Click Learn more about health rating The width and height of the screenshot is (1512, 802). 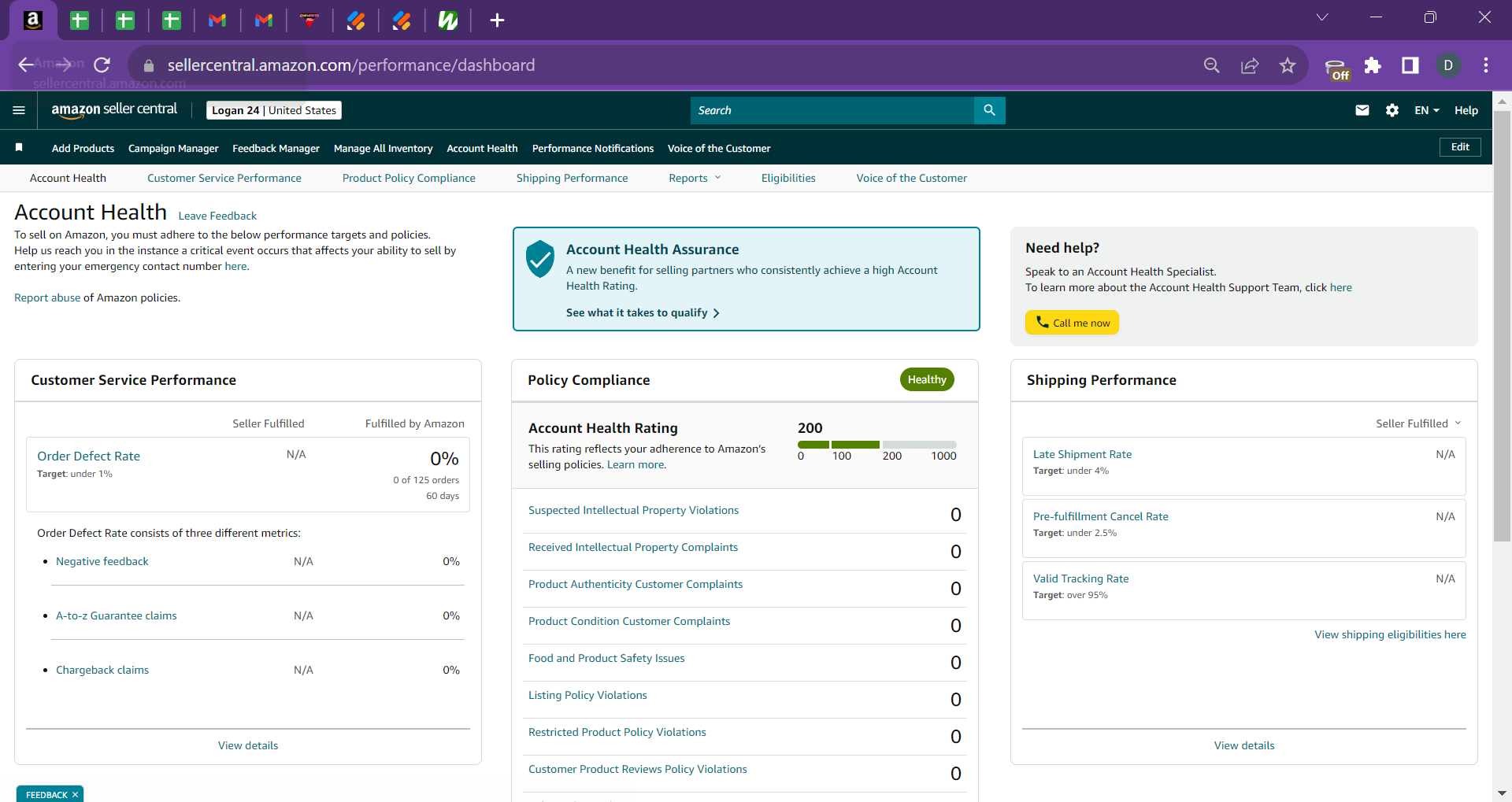(636, 464)
